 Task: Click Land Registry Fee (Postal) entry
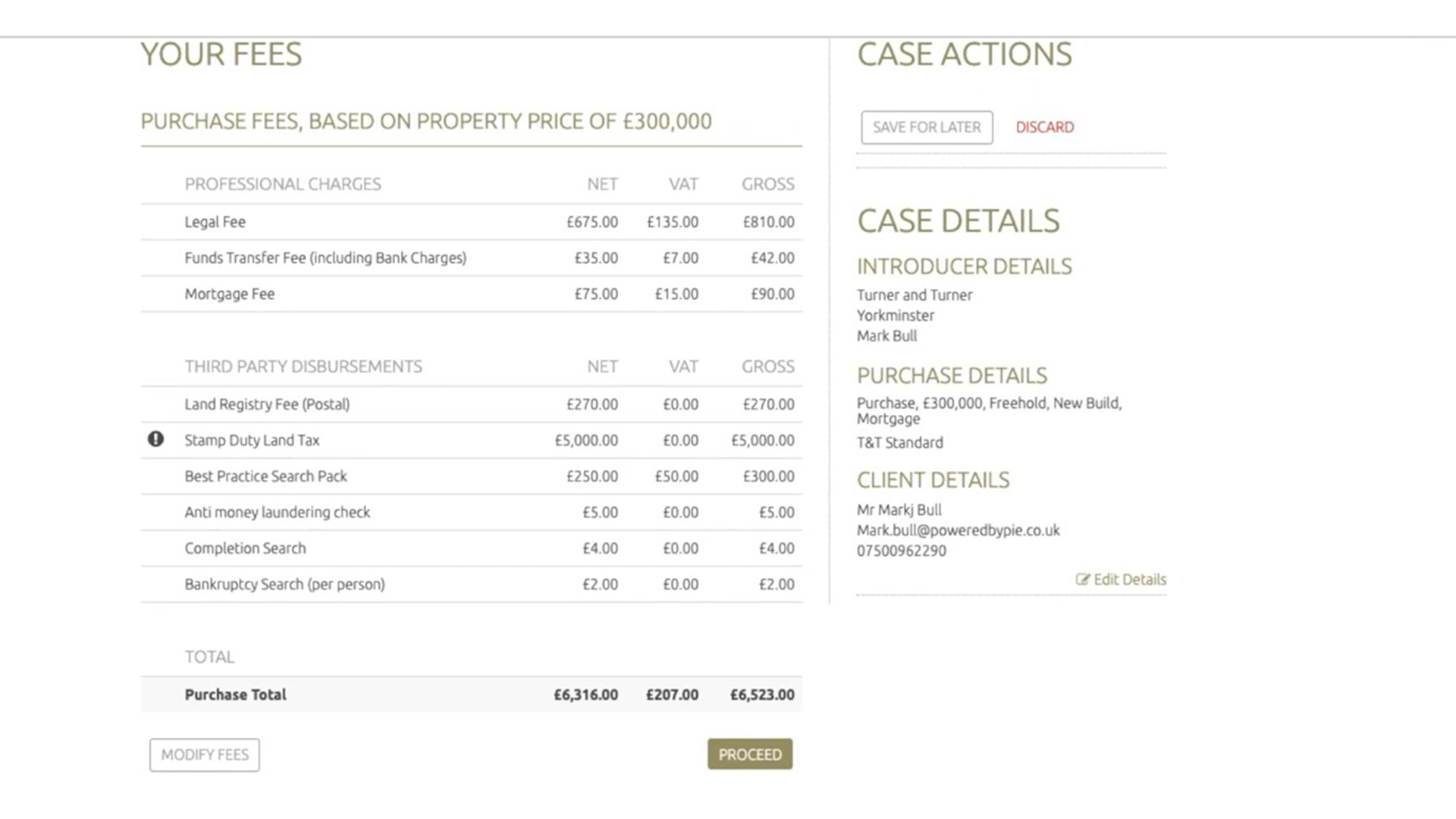pyautogui.click(x=267, y=404)
